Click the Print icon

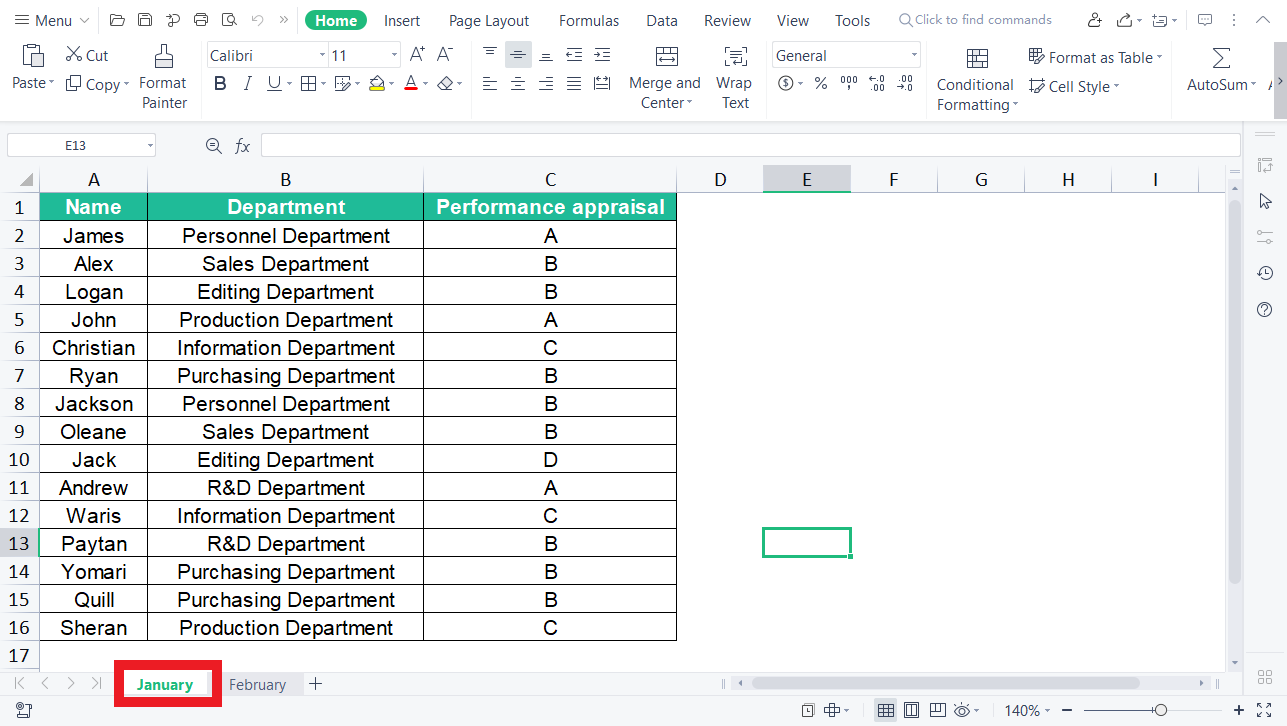[201, 20]
